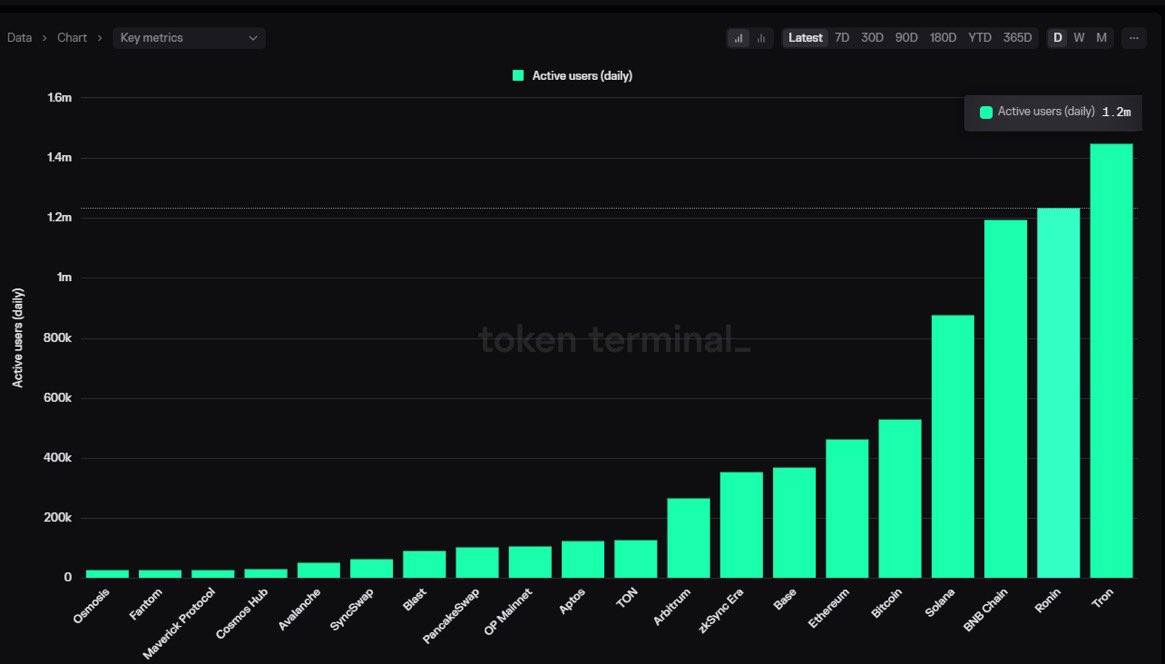The image size is (1165, 664).
Task: Select the 90D time range
Action: tap(906, 38)
